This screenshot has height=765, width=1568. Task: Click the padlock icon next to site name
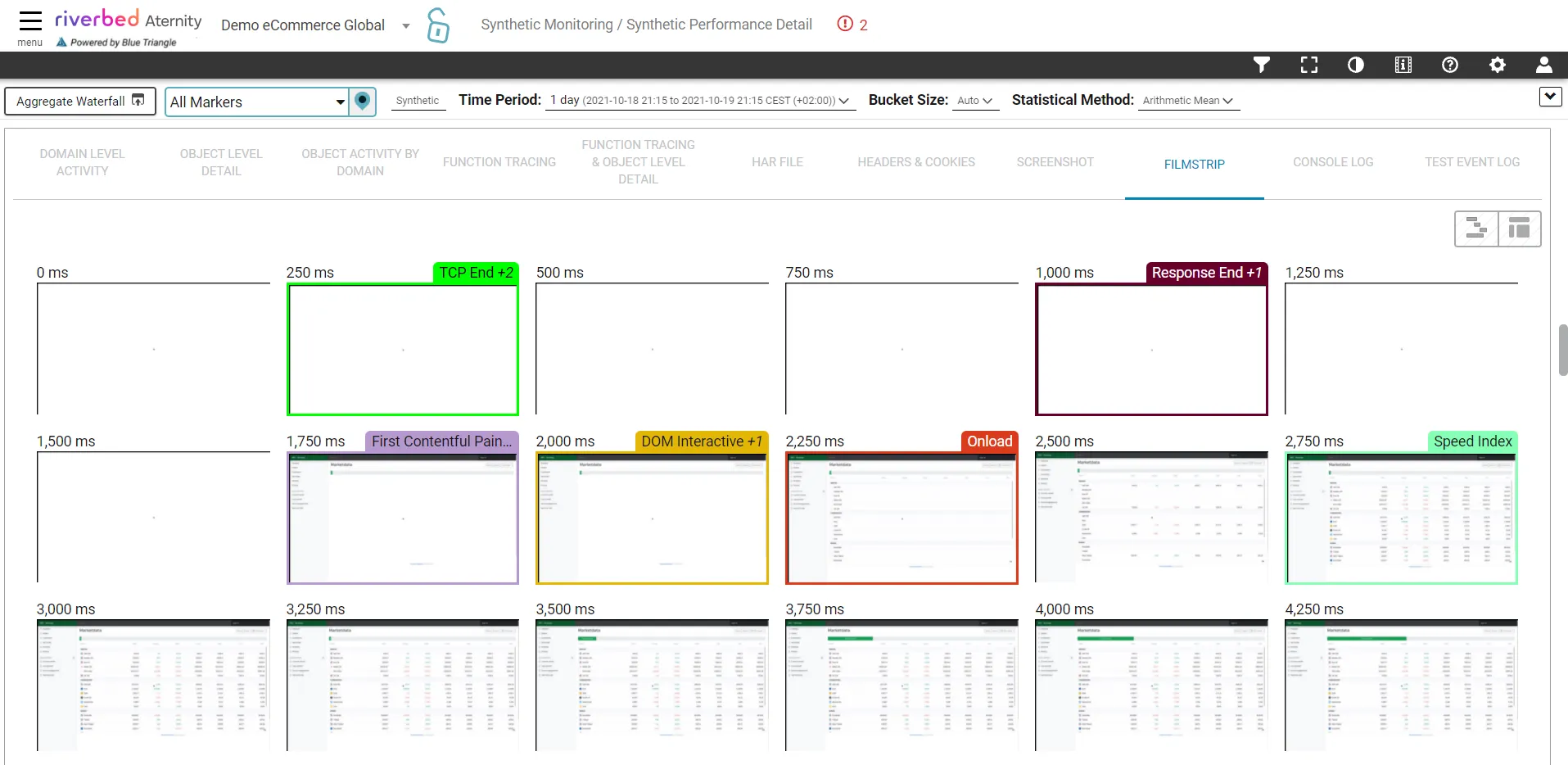(x=438, y=25)
